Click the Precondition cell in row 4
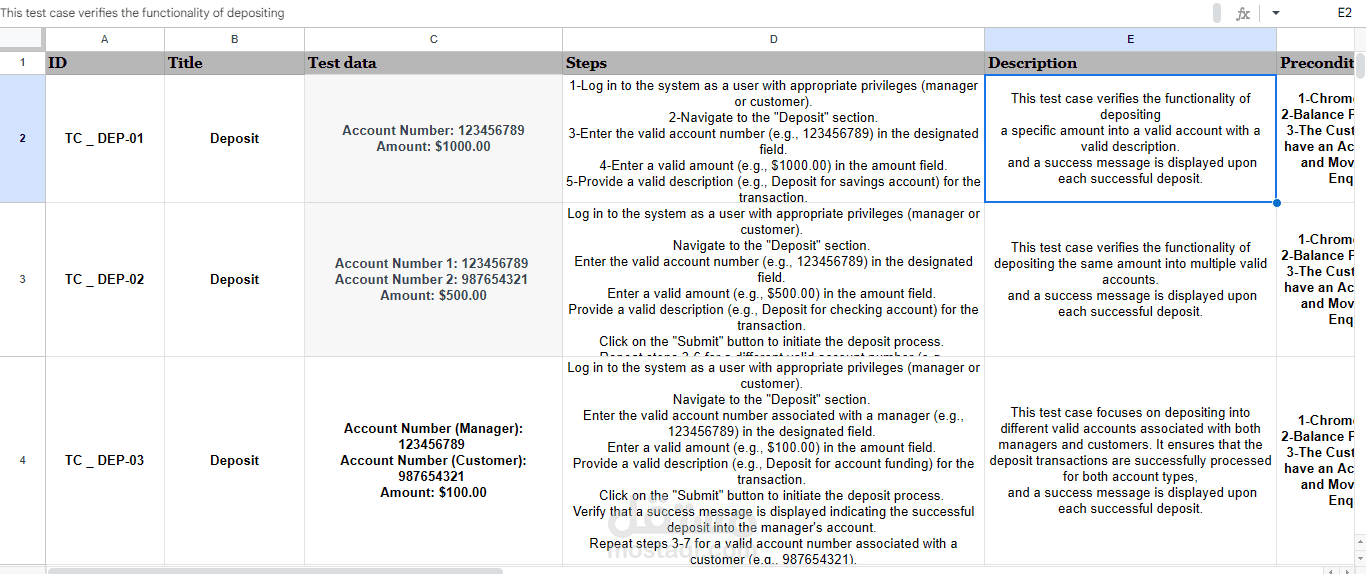Screen dimensions: 1366x574 [1316, 460]
